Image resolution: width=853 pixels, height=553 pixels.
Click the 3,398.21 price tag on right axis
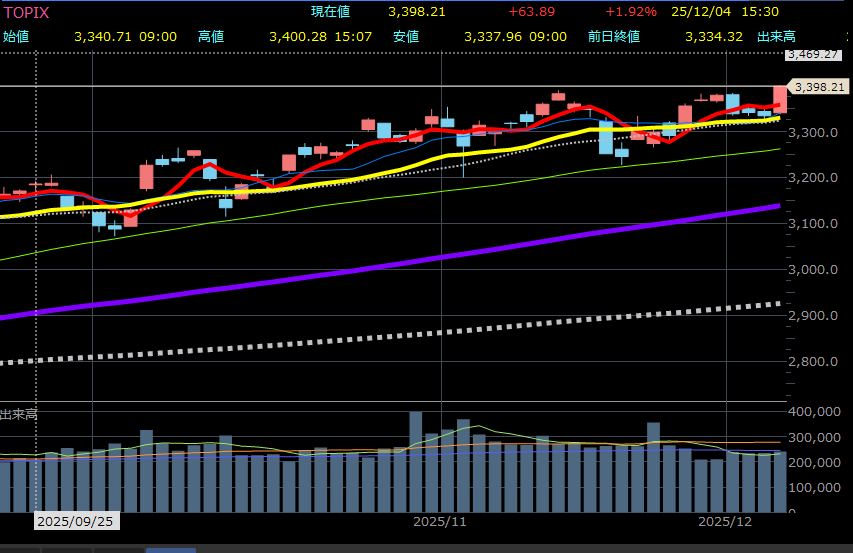[x=820, y=87]
